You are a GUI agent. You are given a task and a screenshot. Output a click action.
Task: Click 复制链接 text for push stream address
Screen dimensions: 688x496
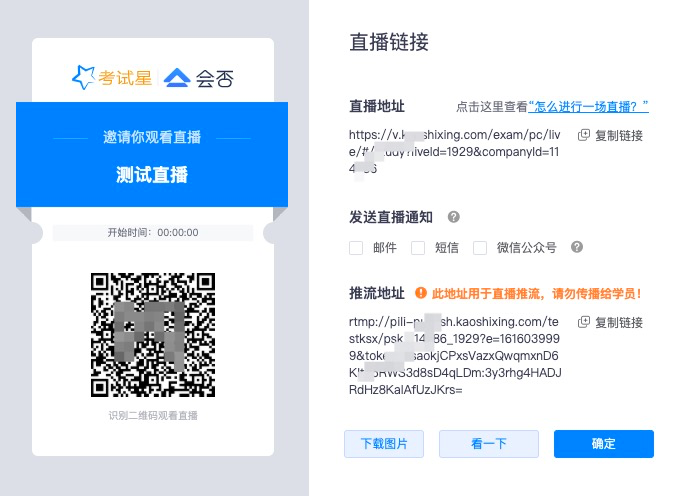point(619,323)
